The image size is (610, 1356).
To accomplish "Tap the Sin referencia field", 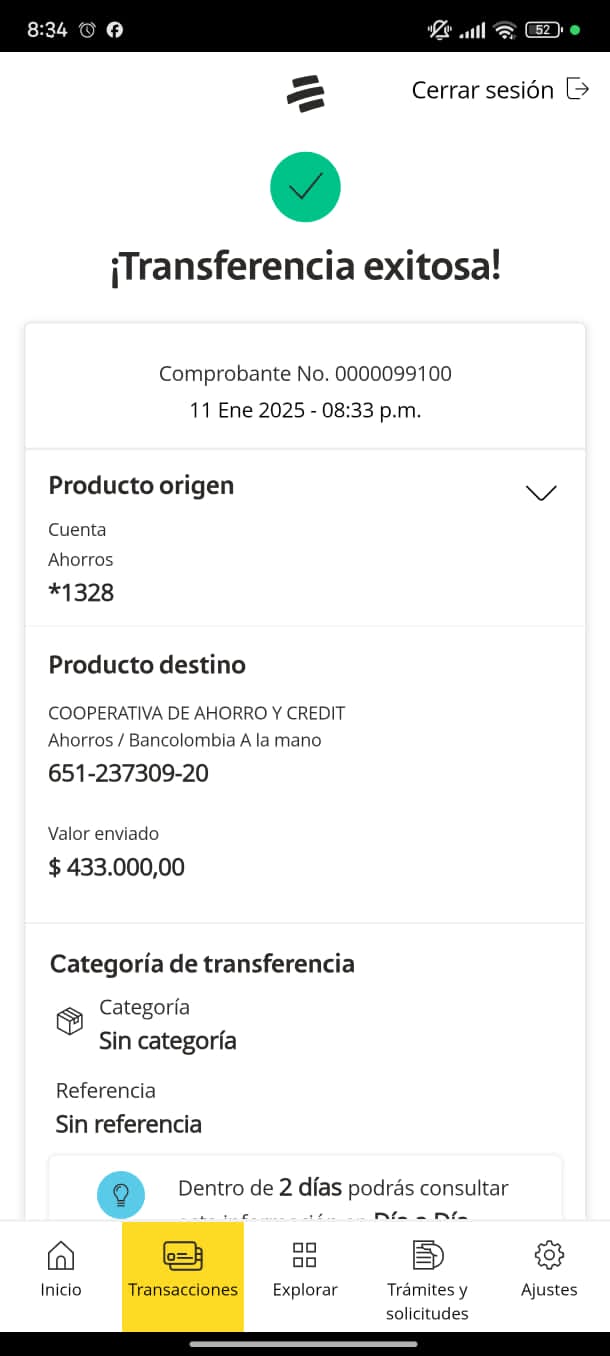I will click(129, 1124).
